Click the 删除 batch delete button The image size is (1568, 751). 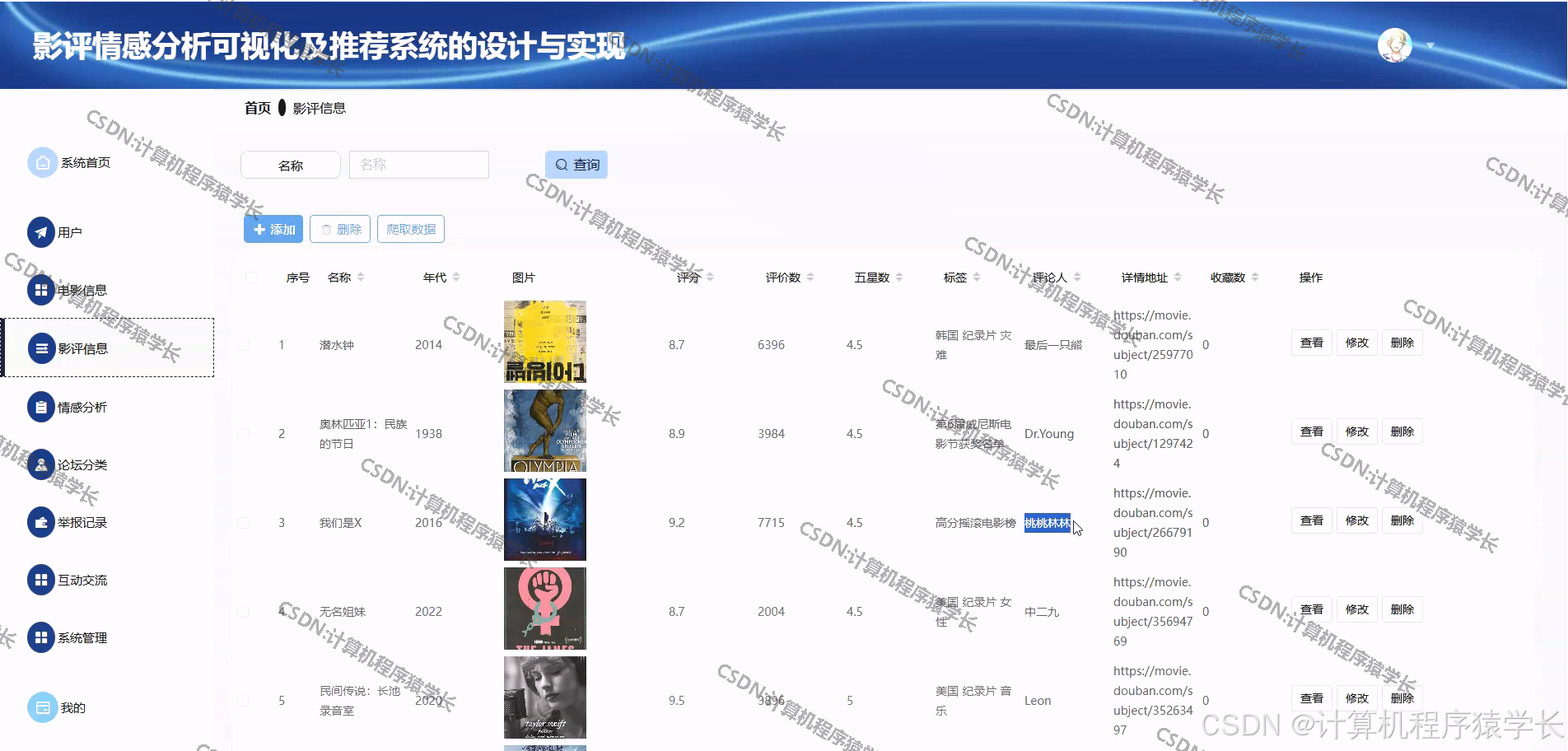[x=340, y=230]
